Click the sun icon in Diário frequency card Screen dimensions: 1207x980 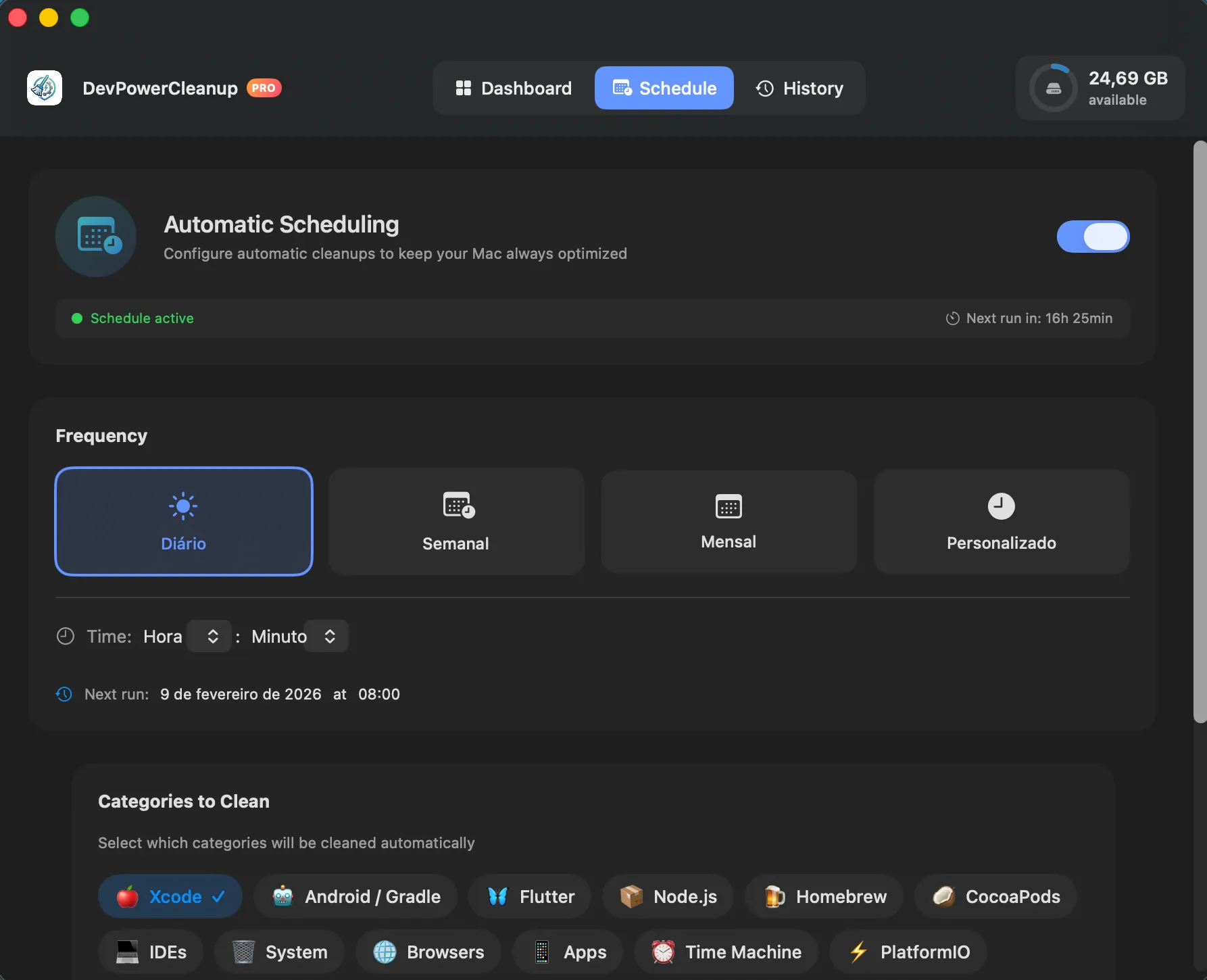[x=183, y=506]
